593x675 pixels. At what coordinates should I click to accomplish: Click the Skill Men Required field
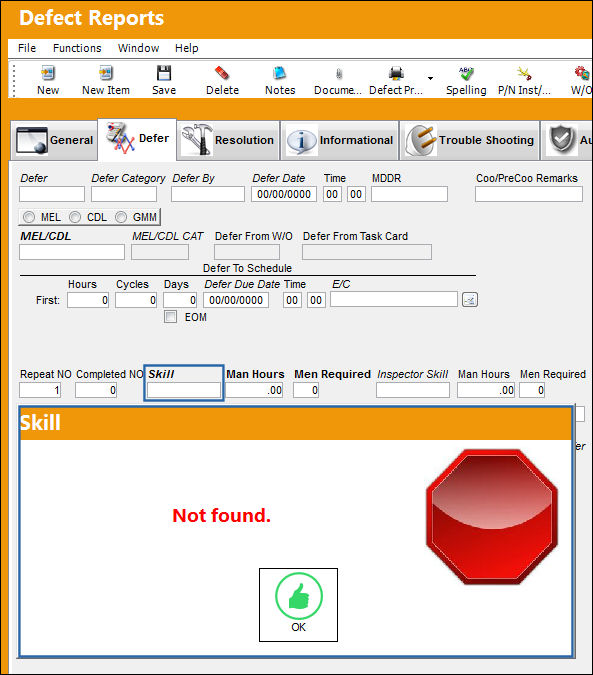tap(306, 390)
